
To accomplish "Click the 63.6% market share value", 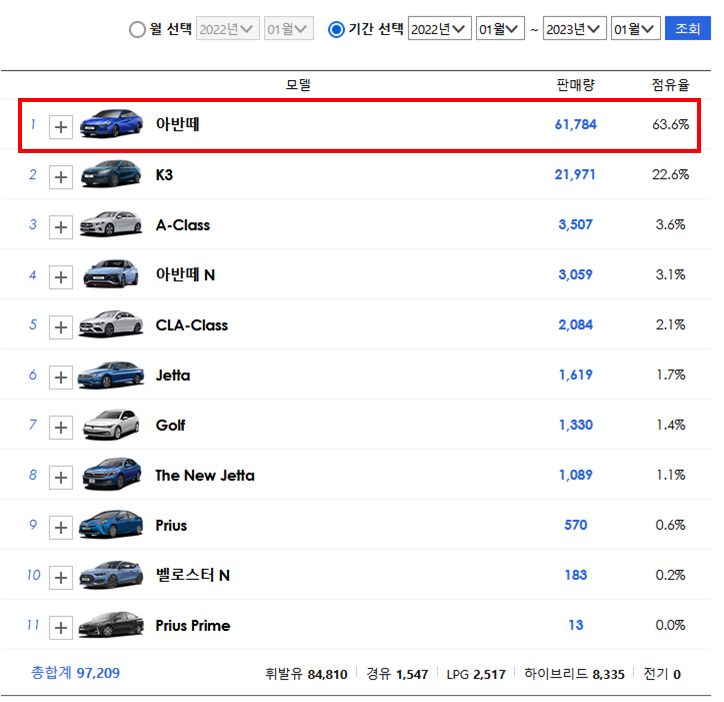I will click(670, 124).
